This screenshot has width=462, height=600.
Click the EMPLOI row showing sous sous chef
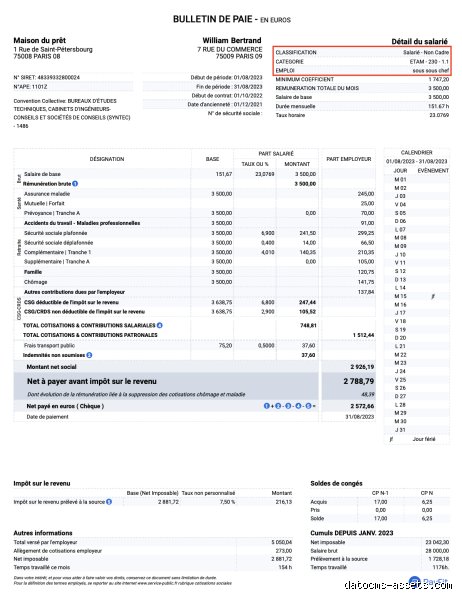click(362, 70)
